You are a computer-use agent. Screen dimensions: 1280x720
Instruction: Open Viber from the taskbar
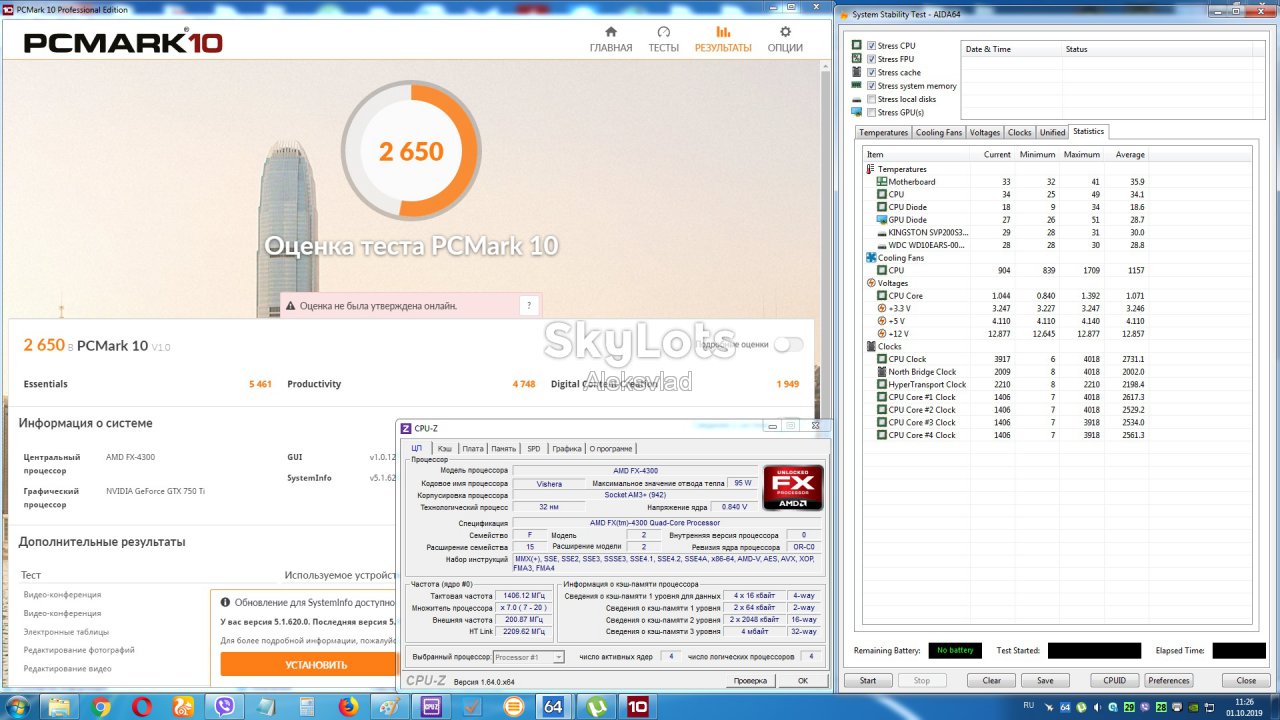pyautogui.click(x=225, y=706)
